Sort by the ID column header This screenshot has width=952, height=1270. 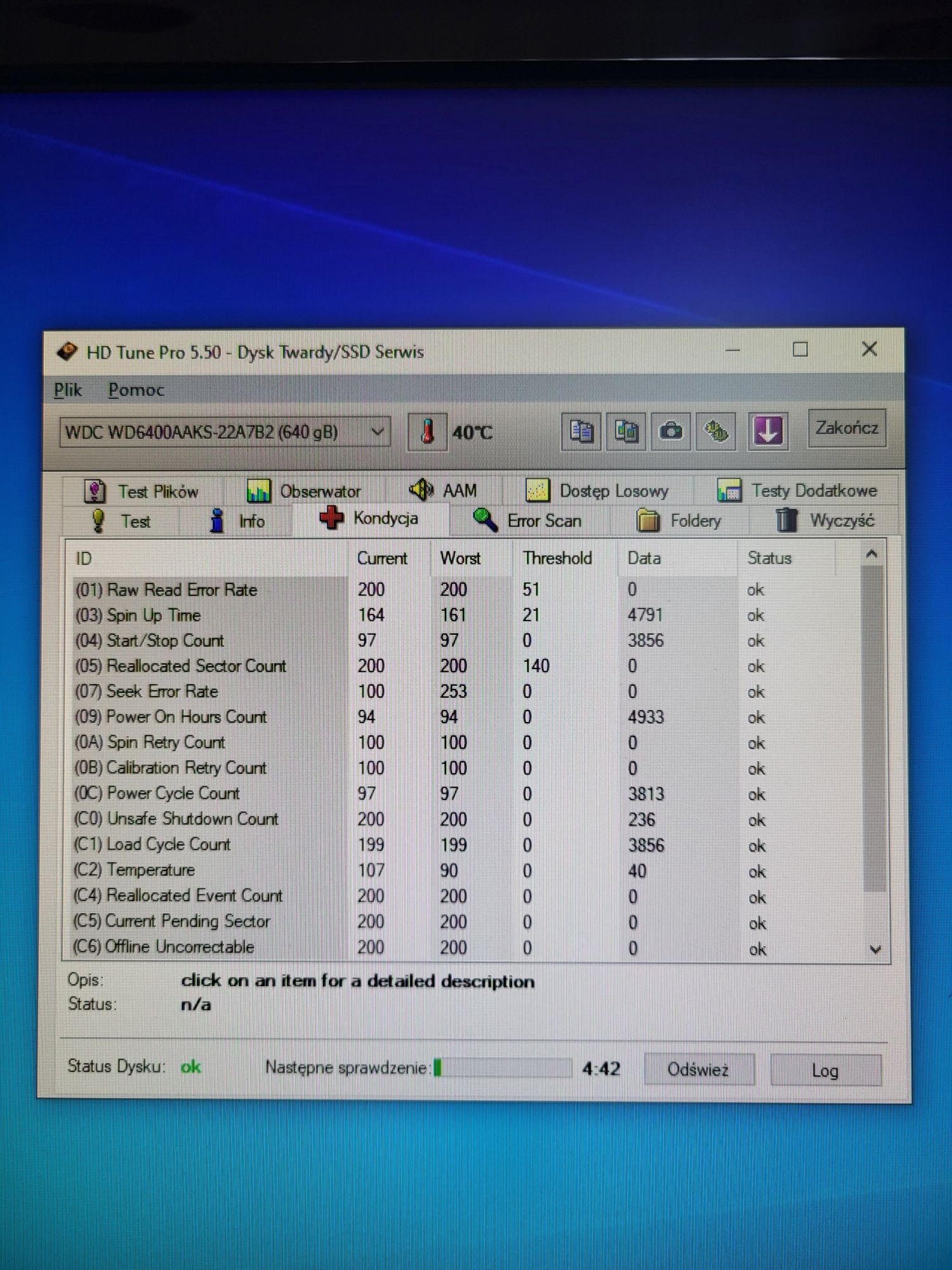pyautogui.click(x=207, y=558)
